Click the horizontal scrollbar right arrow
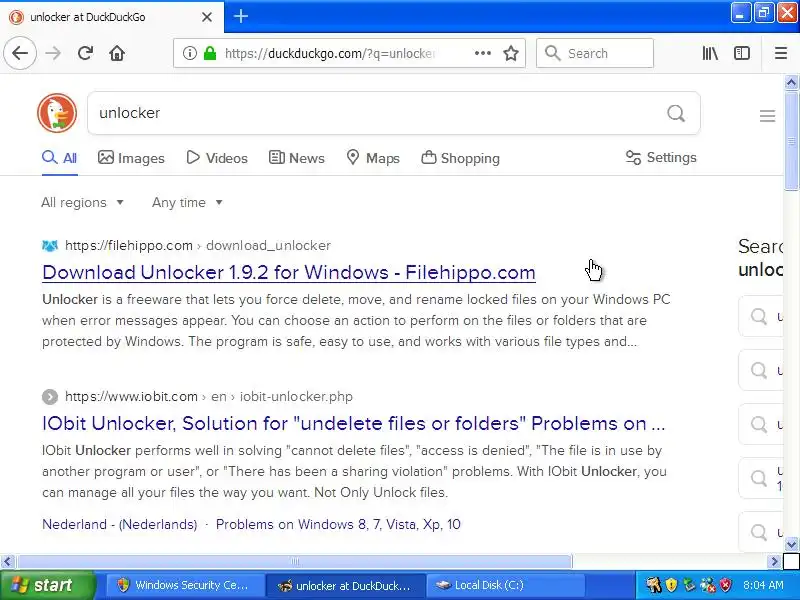800x600 pixels. tap(774, 562)
